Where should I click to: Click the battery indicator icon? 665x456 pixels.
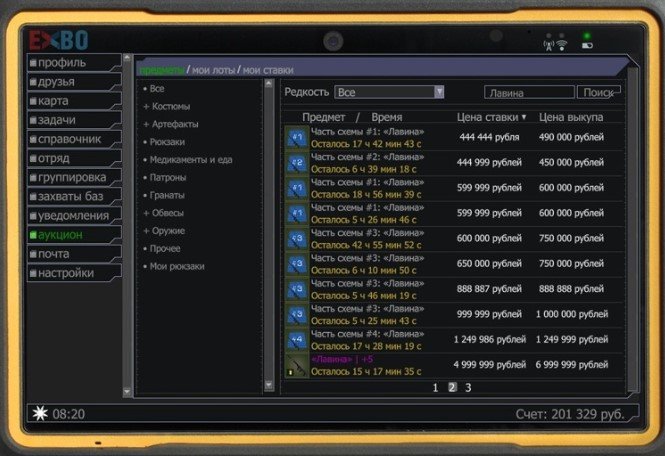pyautogui.click(x=587, y=45)
